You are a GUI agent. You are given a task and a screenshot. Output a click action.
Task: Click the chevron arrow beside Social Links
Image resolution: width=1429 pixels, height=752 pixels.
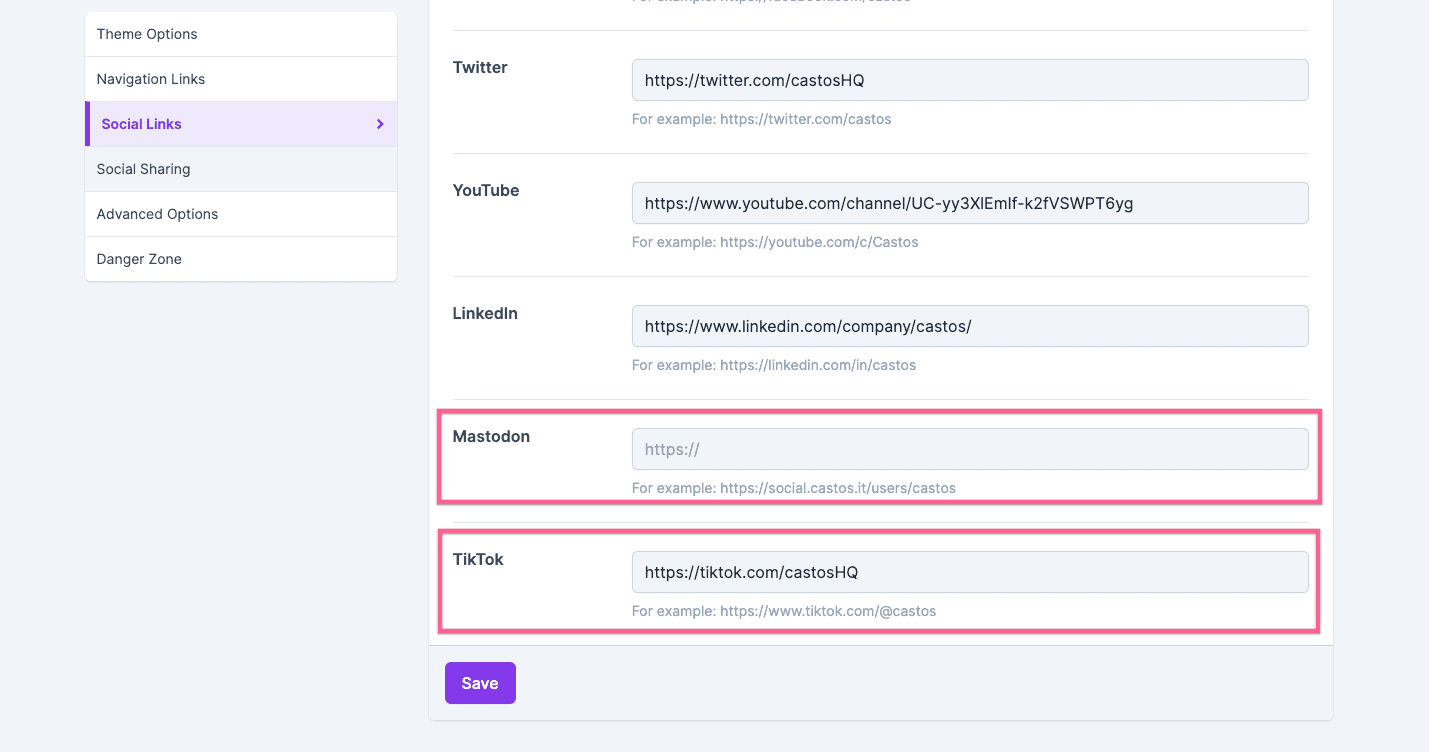click(x=380, y=124)
